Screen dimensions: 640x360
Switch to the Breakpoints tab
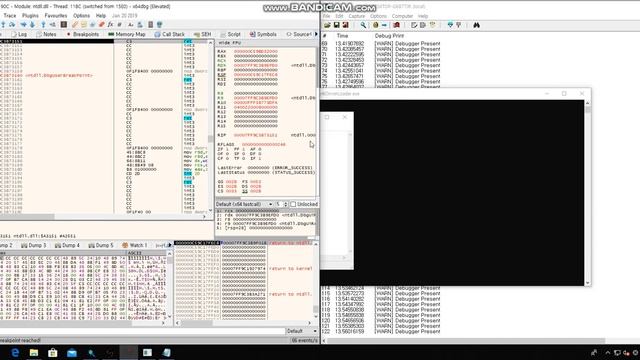(x=82, y=34)
